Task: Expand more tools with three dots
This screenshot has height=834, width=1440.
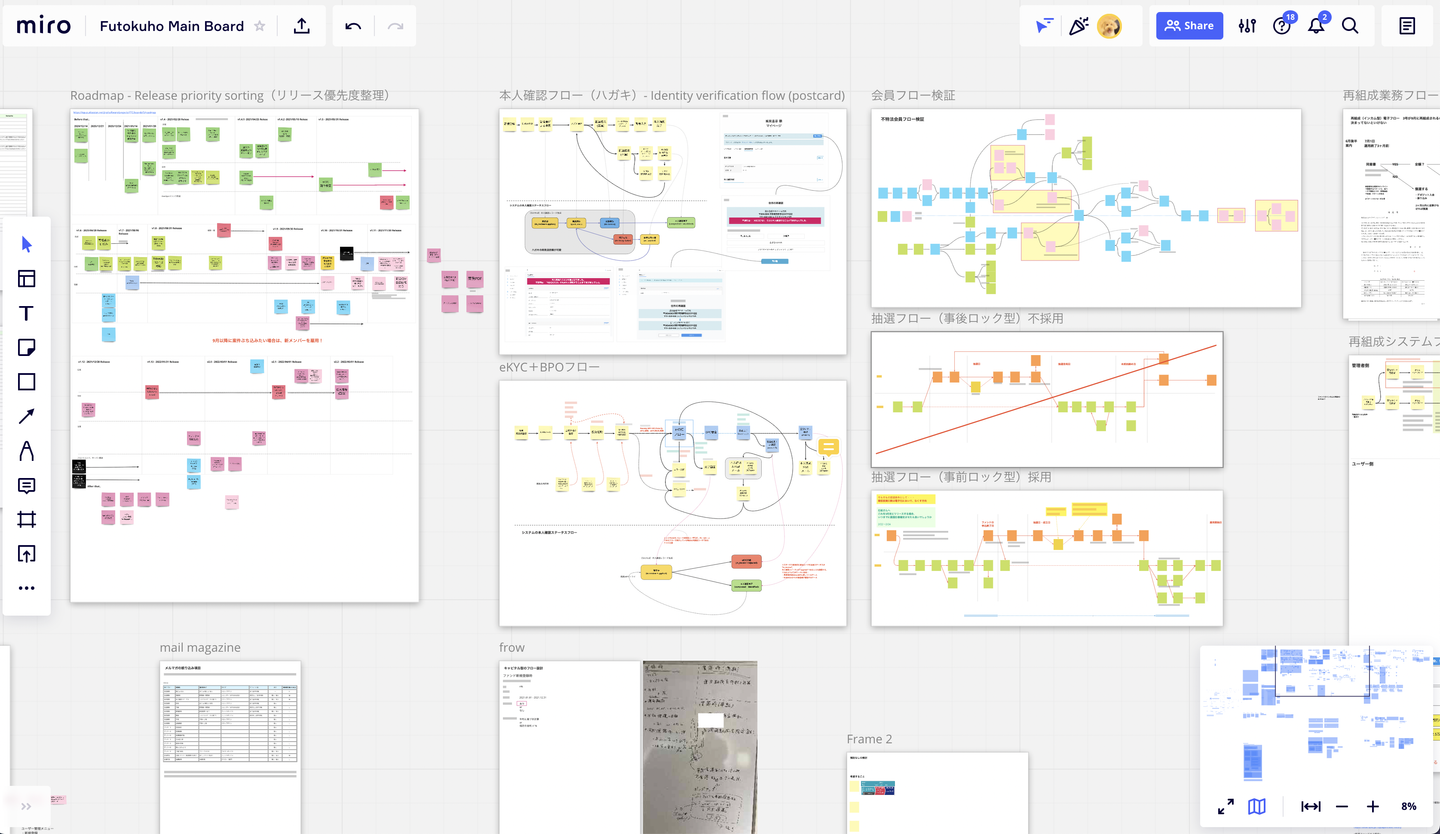Action: click(x=27, y=588)
